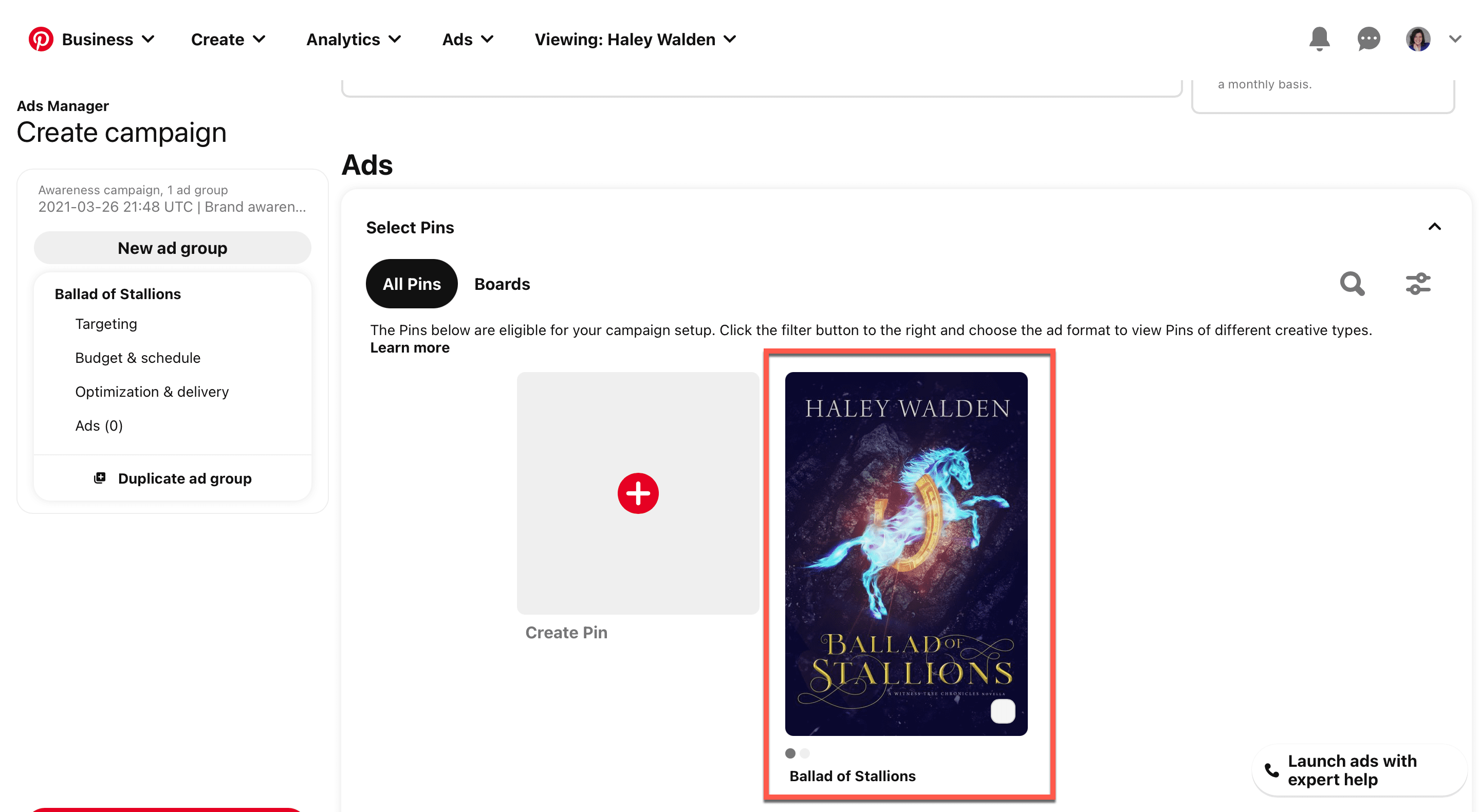Viewport: 1479px width, 812px height.
Task: Click the Pinterest logo icon
Action: 41,39
